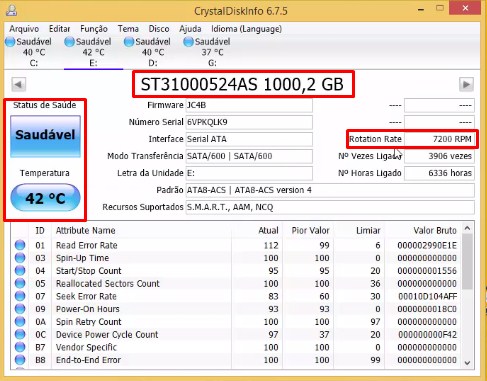Select disk D: health status icon
This screenshot has width=487, height=381.
129,42
